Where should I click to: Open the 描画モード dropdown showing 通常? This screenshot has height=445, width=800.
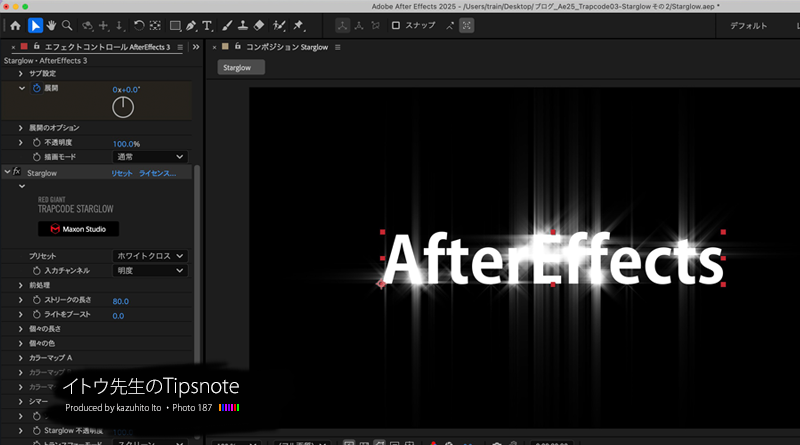150,157
